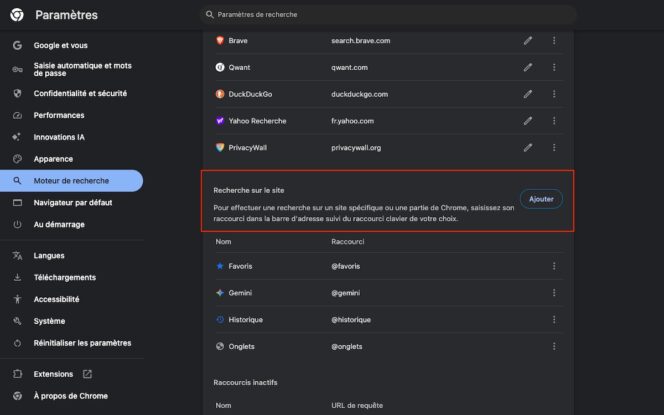
Task: Edit the Yahoo Recherche entry
Action: click(528, 121)
